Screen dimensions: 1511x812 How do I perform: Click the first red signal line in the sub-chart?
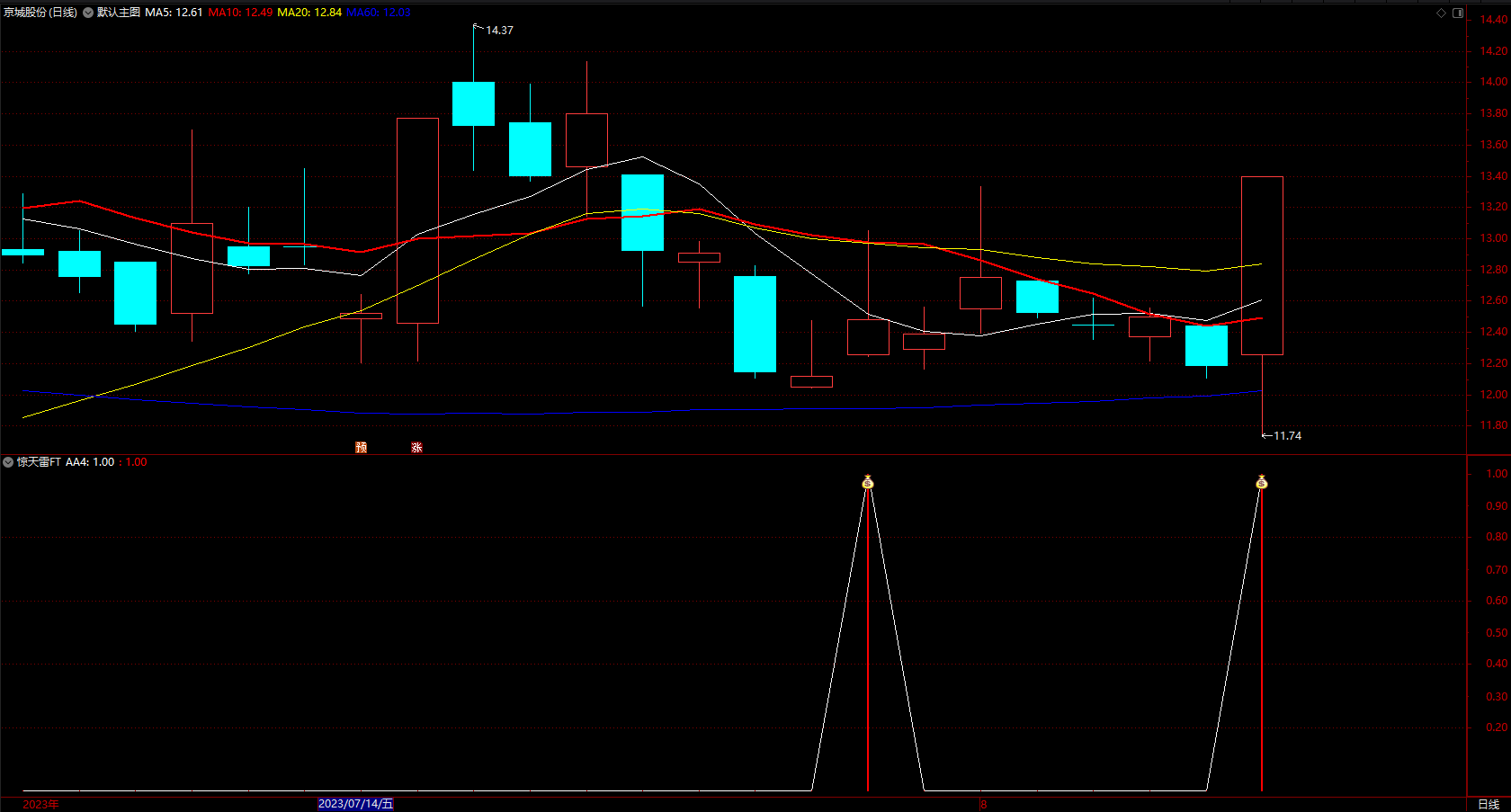pos(867,640)
